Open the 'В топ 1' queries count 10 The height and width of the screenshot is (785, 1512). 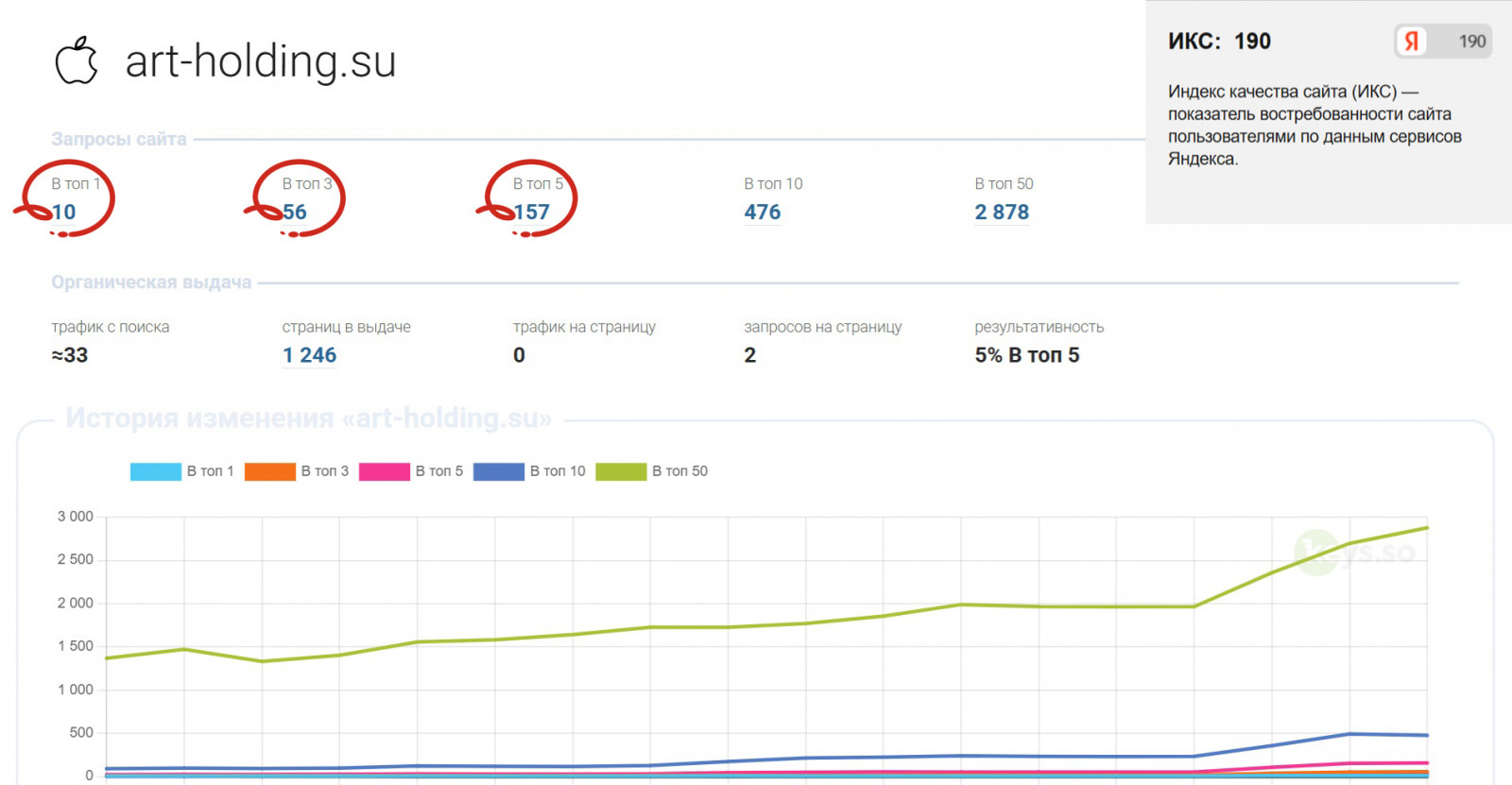point(63,213)
